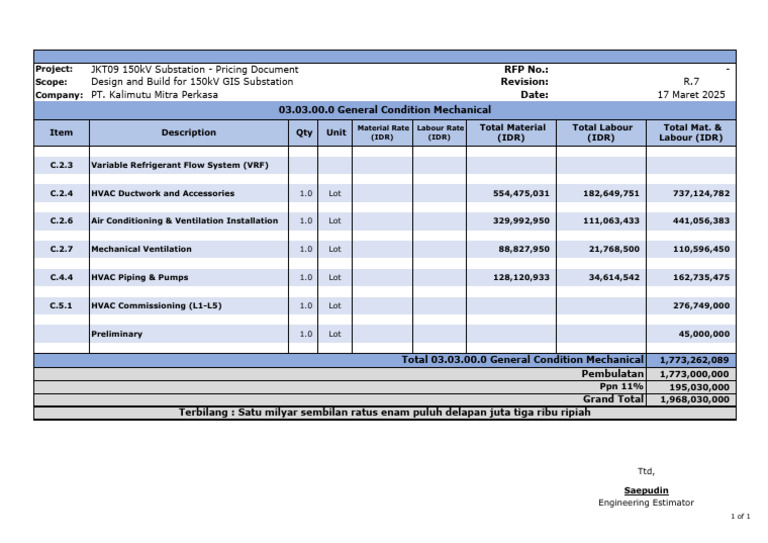This screenshot has height=543, width=768.
Task: Click company name 'PT. Kalimutu Mitra Perkasa'
Action: pyautogui.click(x=154, y=94)
